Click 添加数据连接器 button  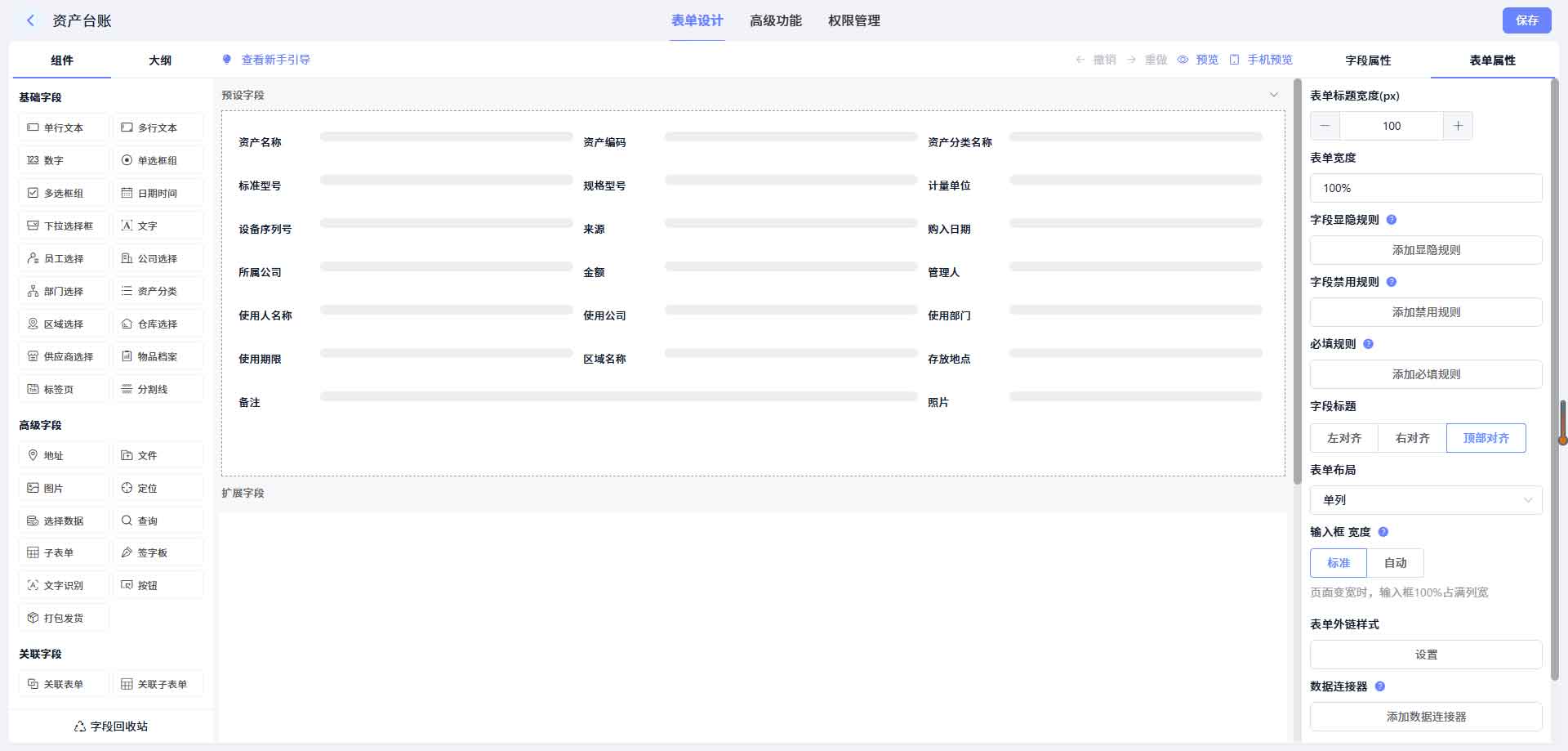click(1426, 717)
